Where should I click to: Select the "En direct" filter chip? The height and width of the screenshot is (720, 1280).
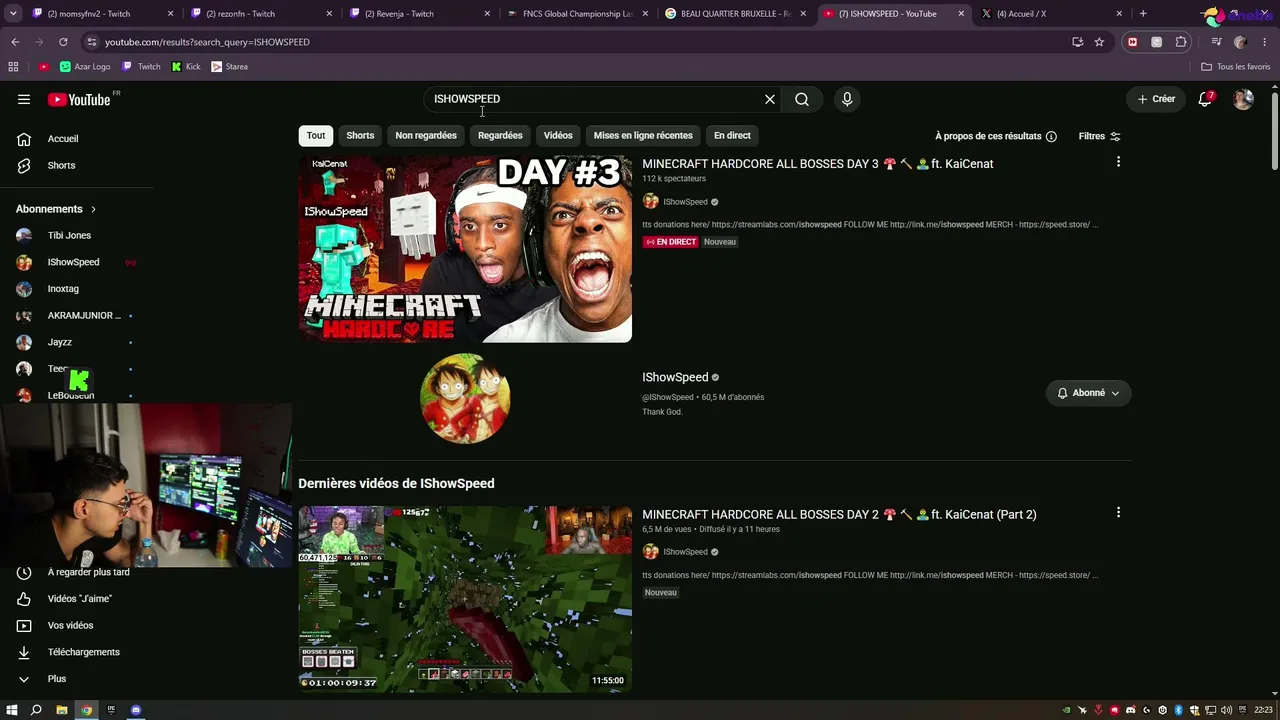tap(732, 136)
